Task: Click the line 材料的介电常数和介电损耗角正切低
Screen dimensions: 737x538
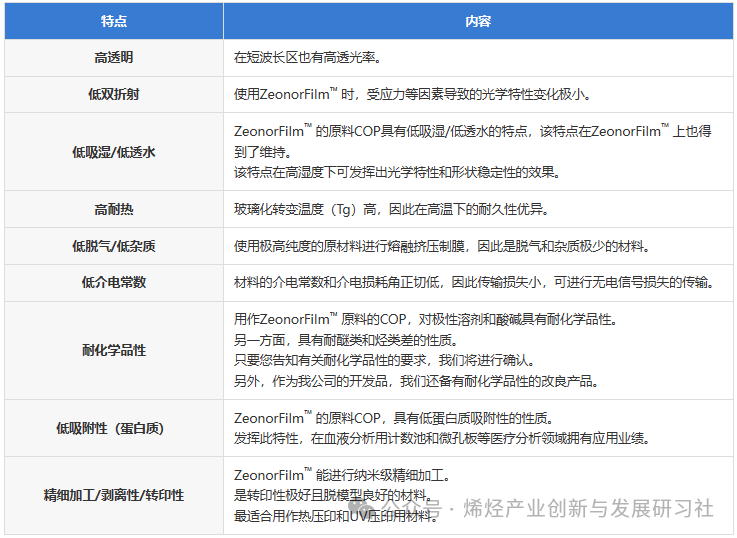Action: click(x=474, y=282)
